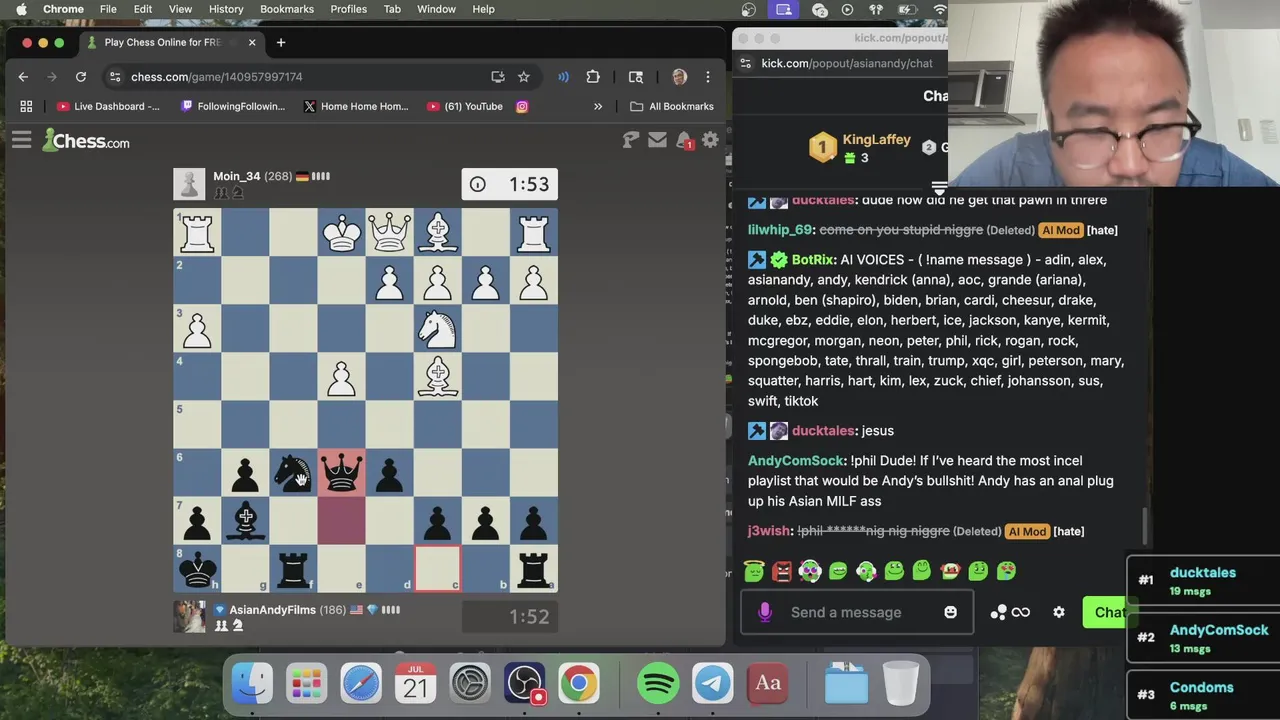The image size is (1280, 720).
Task: Open the Bookmarks menu
Action: [x=287, y=9]
